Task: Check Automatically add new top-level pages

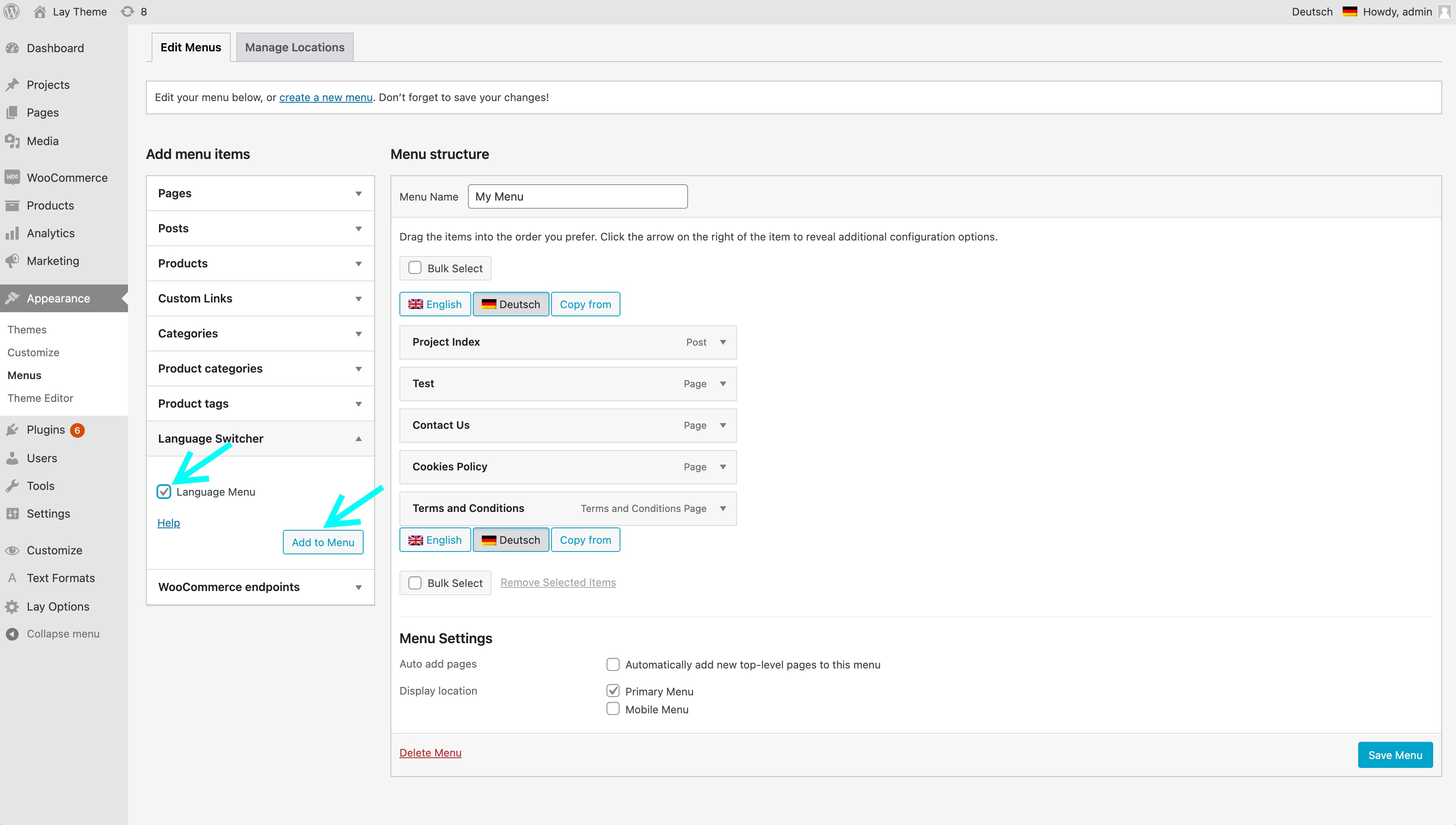Action: [x=612, y=664]
